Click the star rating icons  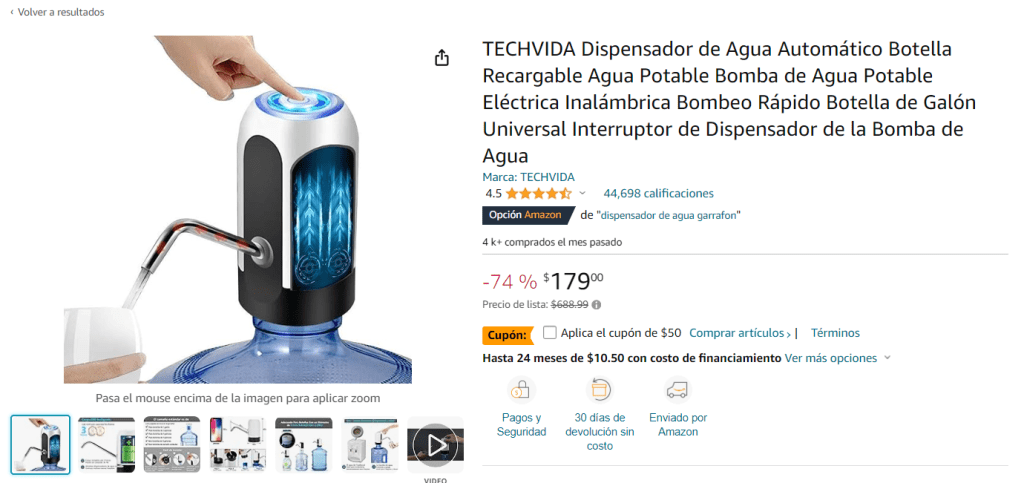tap(538, 194)
